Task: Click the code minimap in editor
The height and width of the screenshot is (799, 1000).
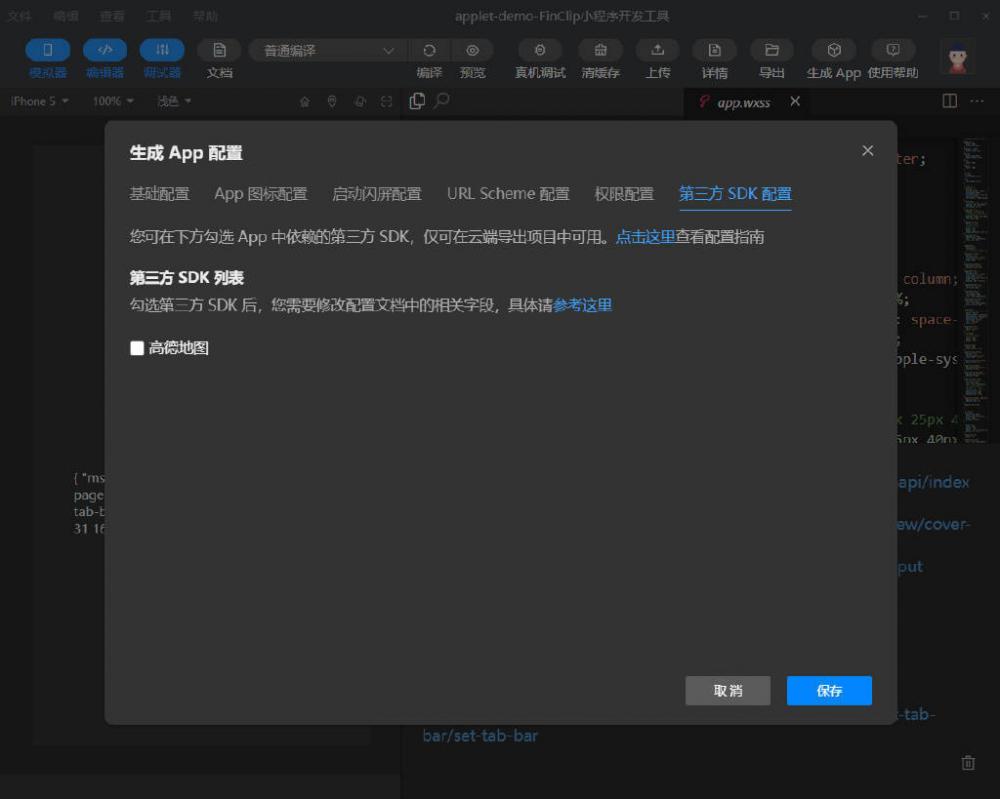Action: click(x=974, y=290)
